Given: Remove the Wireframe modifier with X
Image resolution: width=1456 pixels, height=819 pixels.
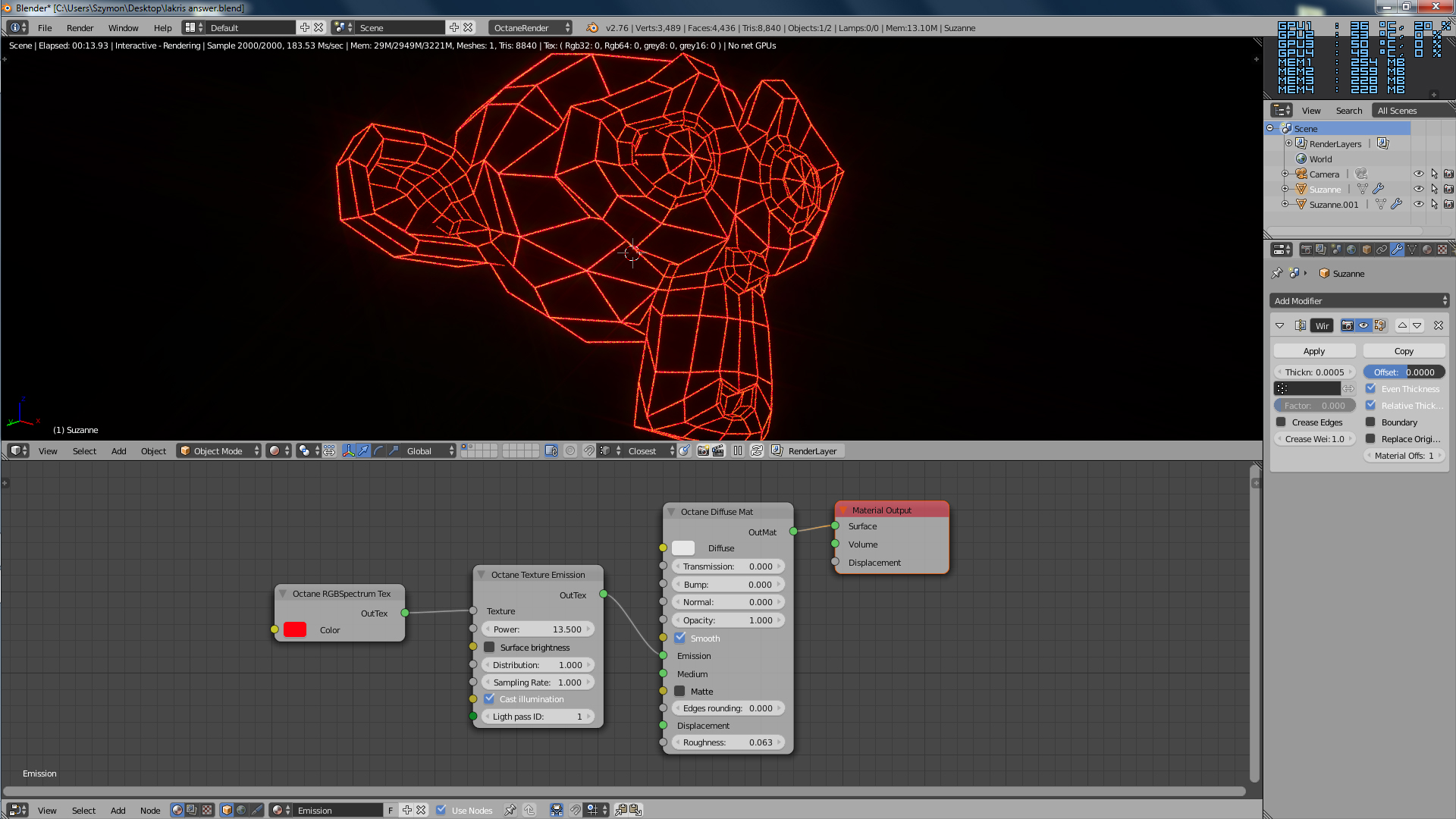Looking at the screenshot, I should point(1439,325).
